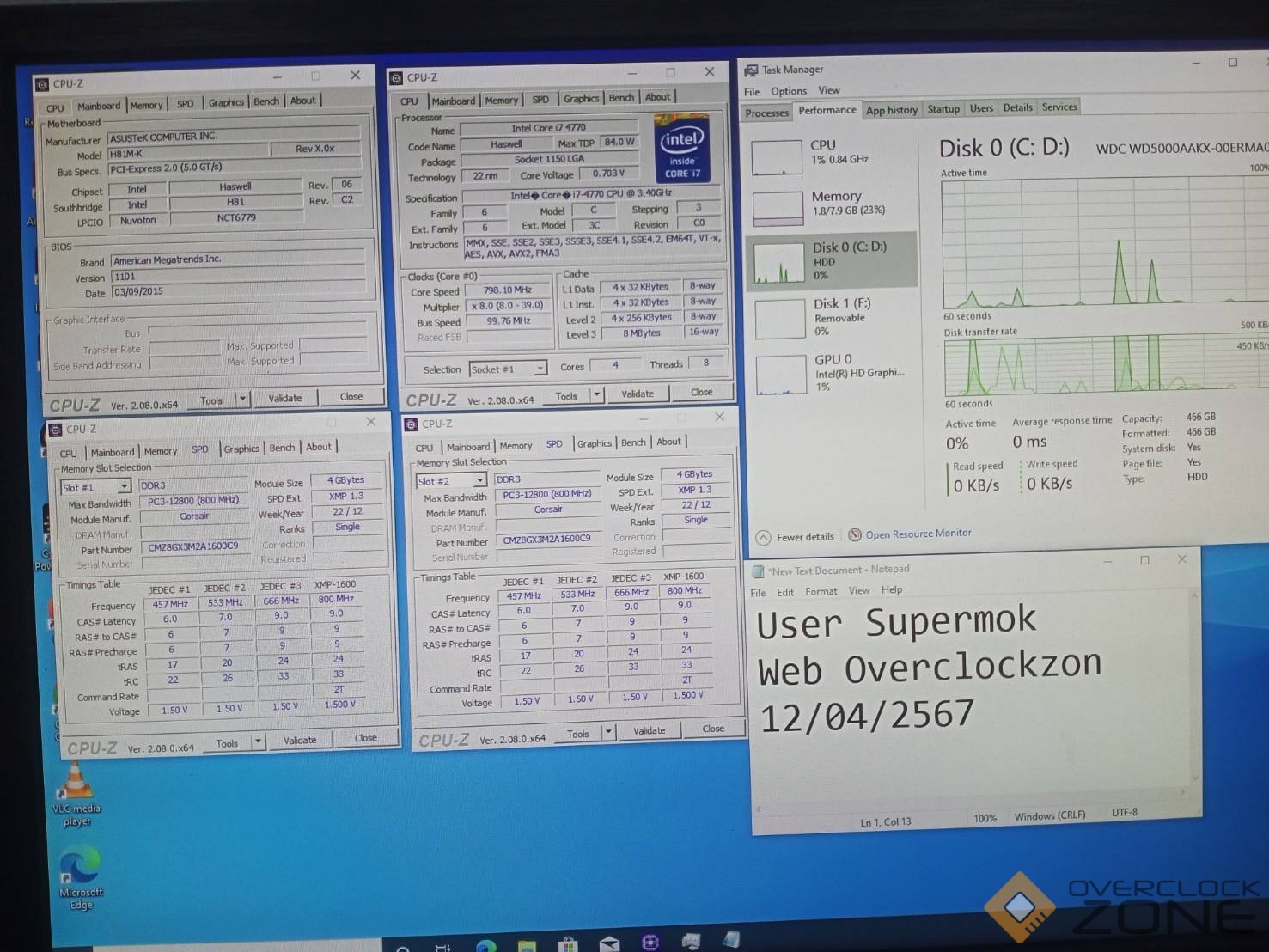This screenshot has height=952, width=1269.
Task: Click the CPU-Z title icon in the Mainboard window
Action: pyautogui.click(x=41, y=84)
